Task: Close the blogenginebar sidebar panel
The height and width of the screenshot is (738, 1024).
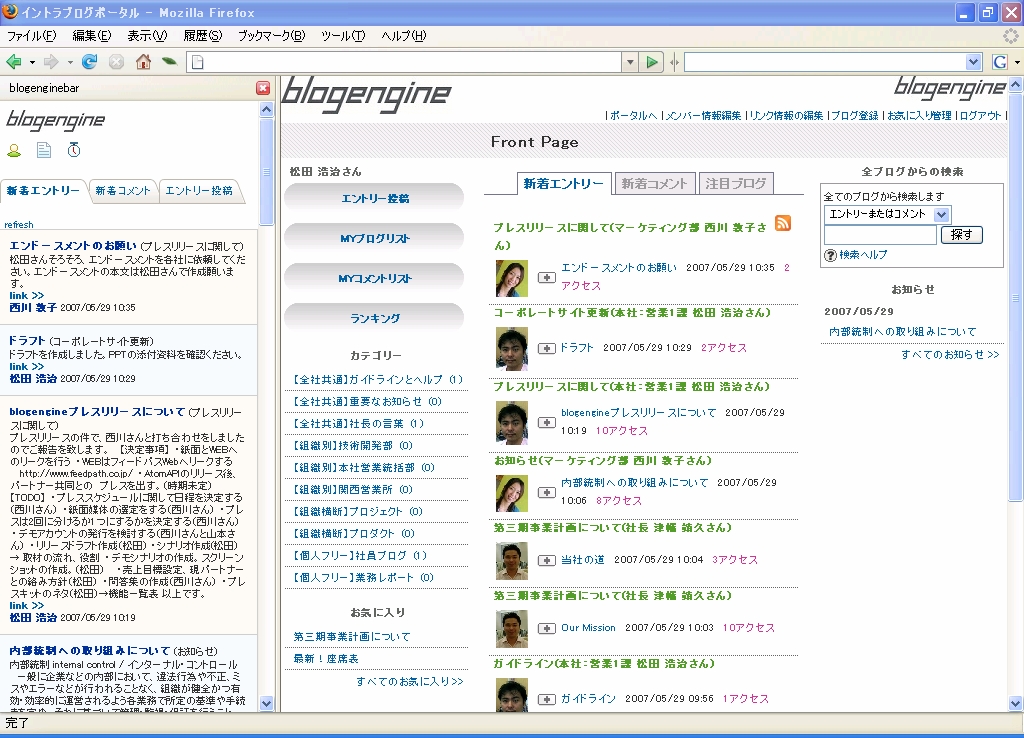Action: (263, 88)
